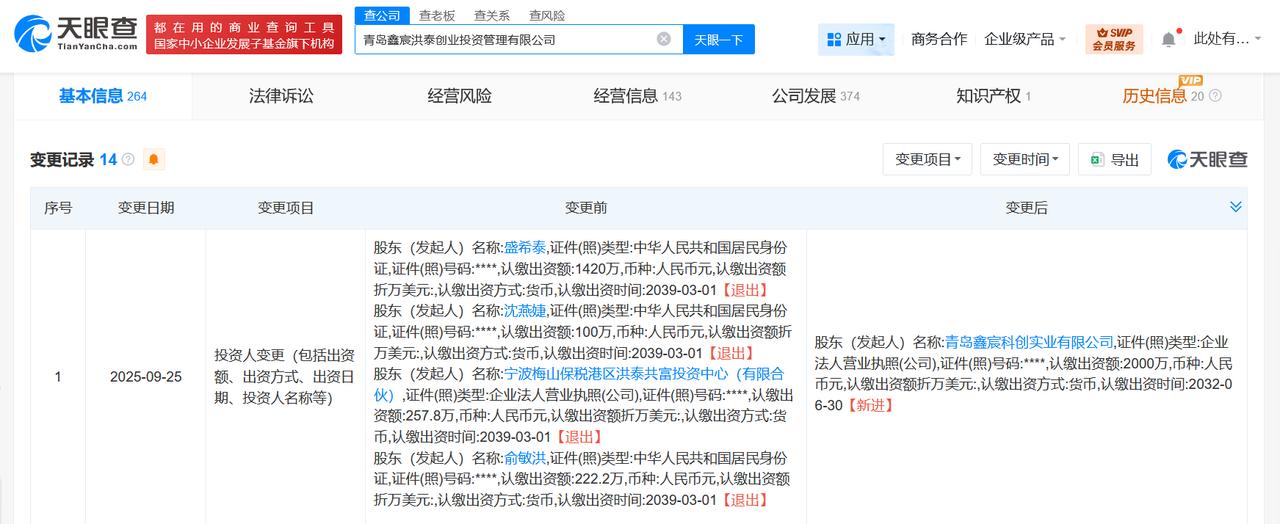The height and width of the screenshot is (524, 1280).
Task: Click the help icon next to 历史信息 20
Action: (x=1215, y=96)
